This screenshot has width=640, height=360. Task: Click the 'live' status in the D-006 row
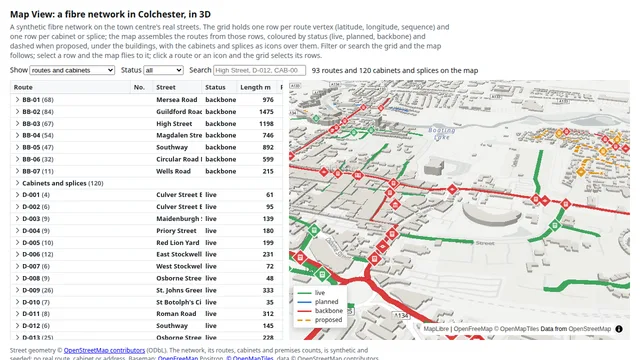pyautogui.click(x=211, y=254)
